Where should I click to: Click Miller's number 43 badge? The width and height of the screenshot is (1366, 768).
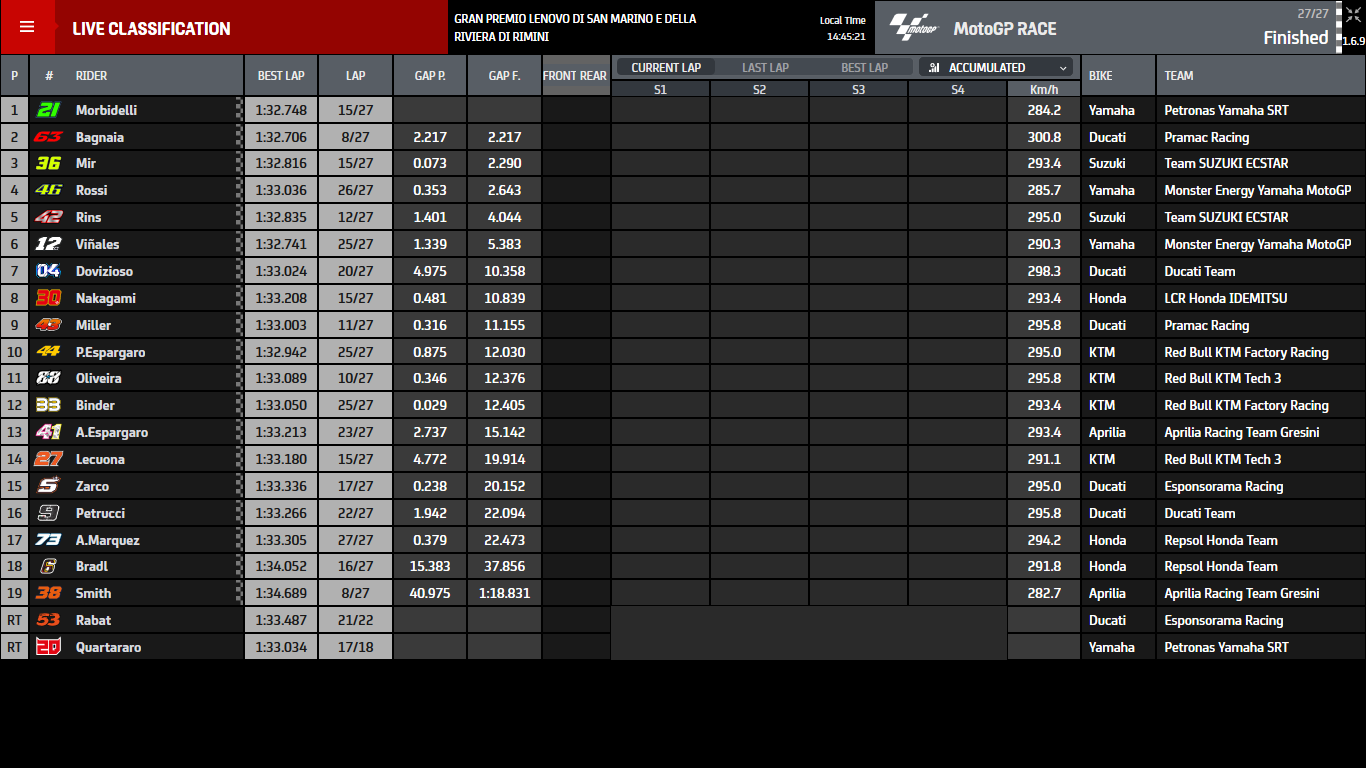point(48,325)
